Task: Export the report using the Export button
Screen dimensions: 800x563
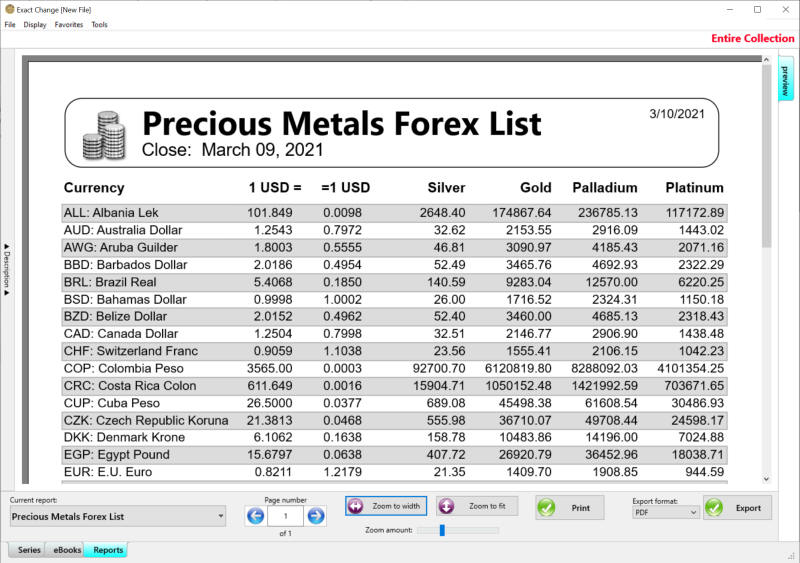Action: pos(737,508)
